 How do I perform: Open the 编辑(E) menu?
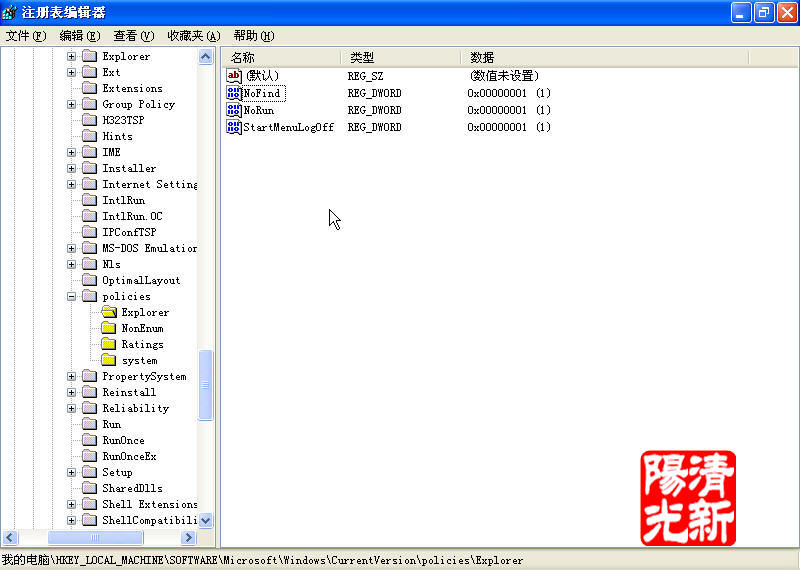pos(80,36)
